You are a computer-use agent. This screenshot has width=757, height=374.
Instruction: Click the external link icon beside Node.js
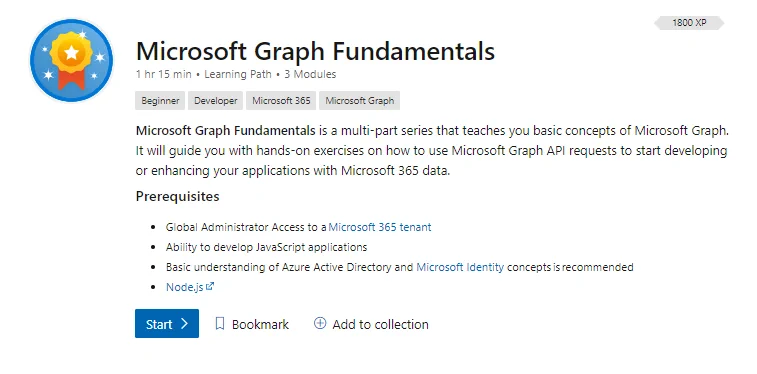[x=210, y=286]
